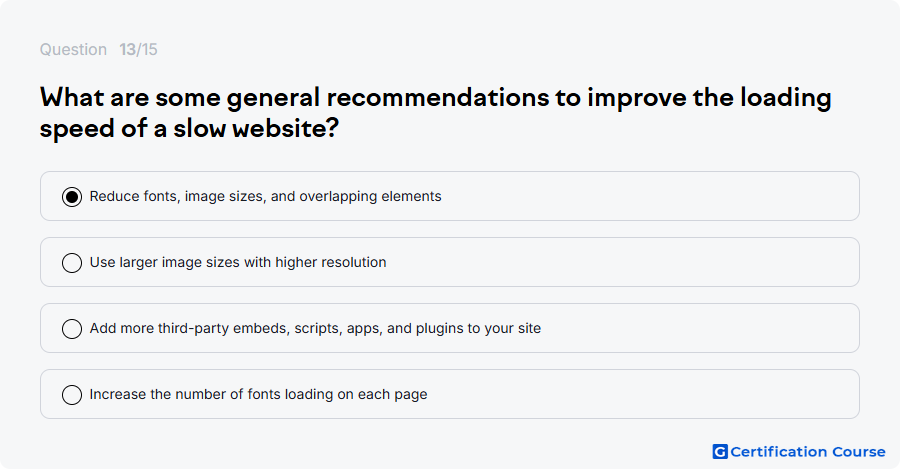Click the "Use larger image sizes with higher resolution" text

tap(238, 262)
